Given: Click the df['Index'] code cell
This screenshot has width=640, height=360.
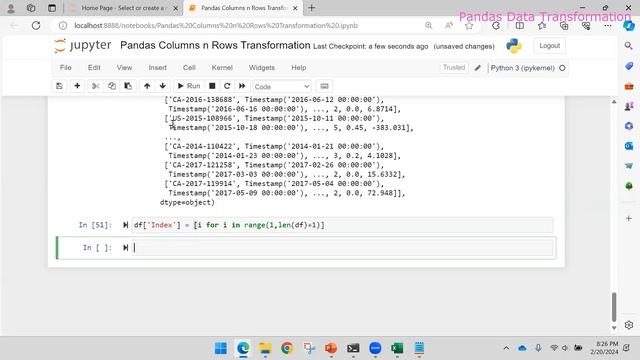Looking at the screenshot, I should pyautogui.click(x=342, y=225).
